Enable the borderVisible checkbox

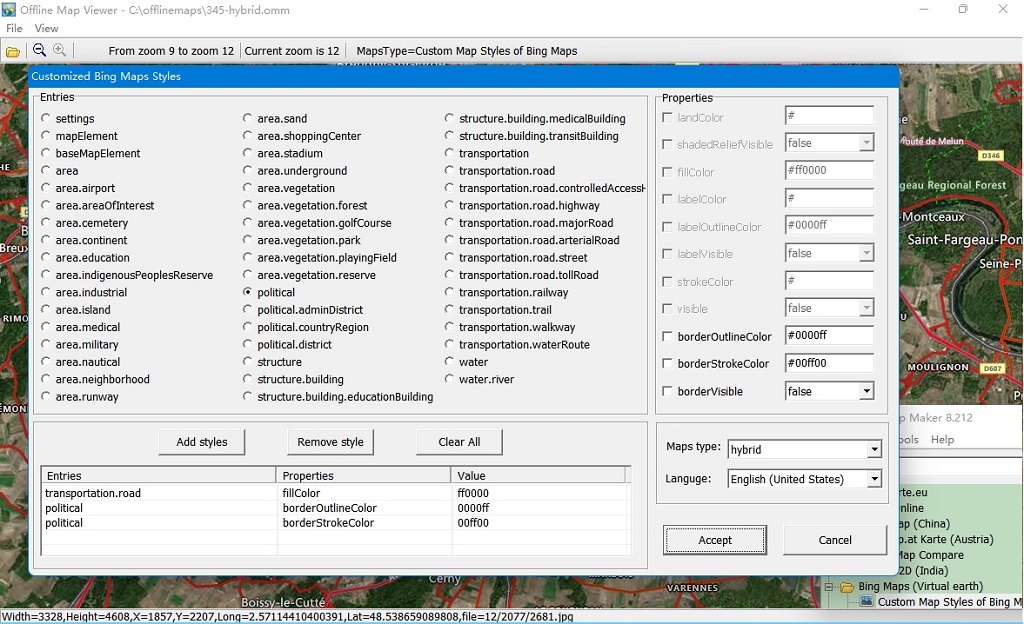(x=667, y=391)
